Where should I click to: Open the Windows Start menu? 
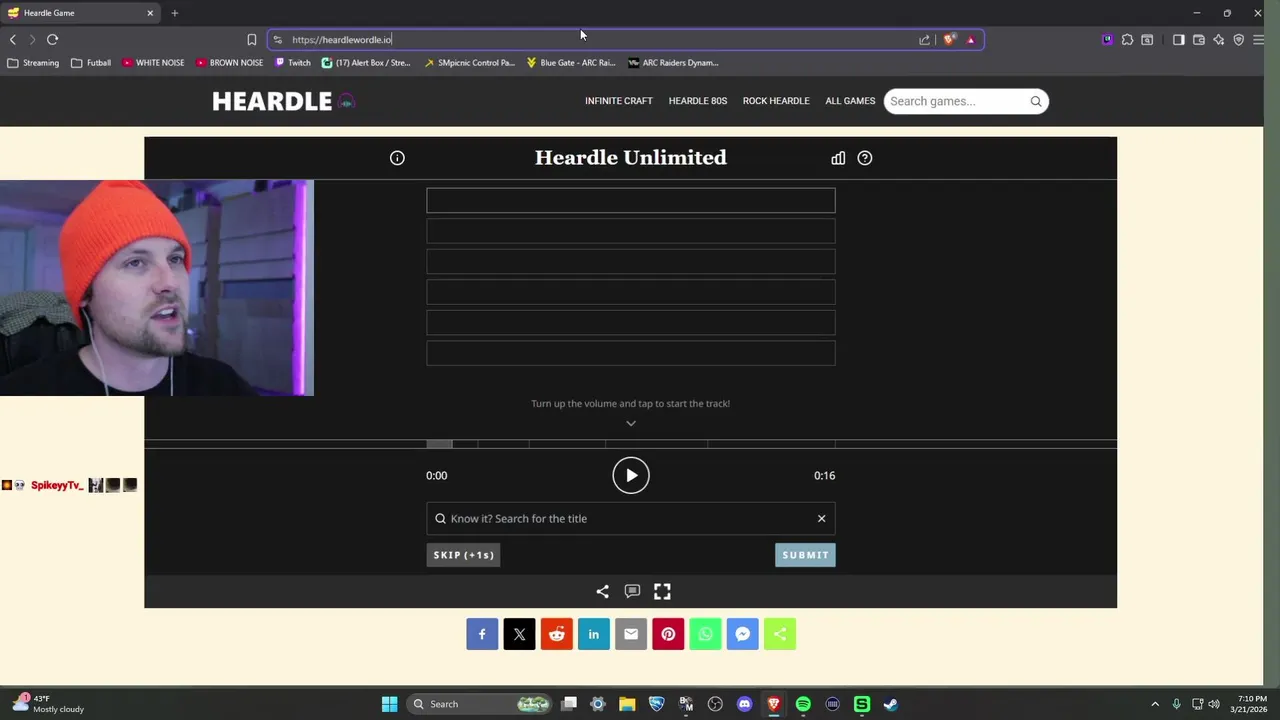point(389,704)
